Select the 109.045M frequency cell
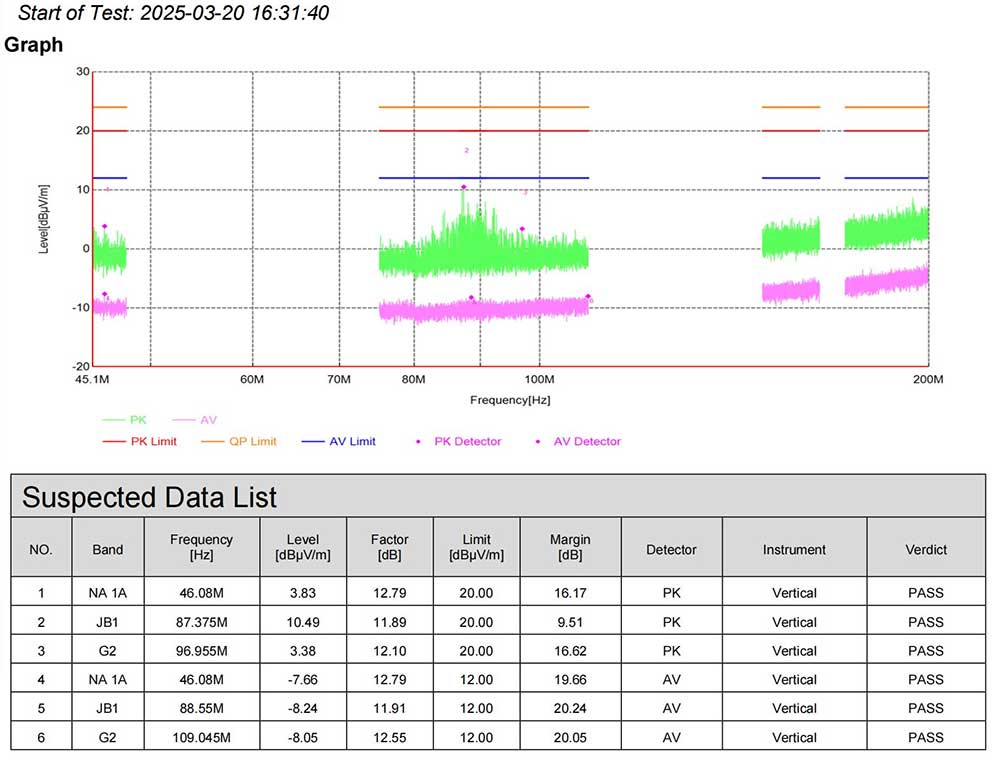 201,738
